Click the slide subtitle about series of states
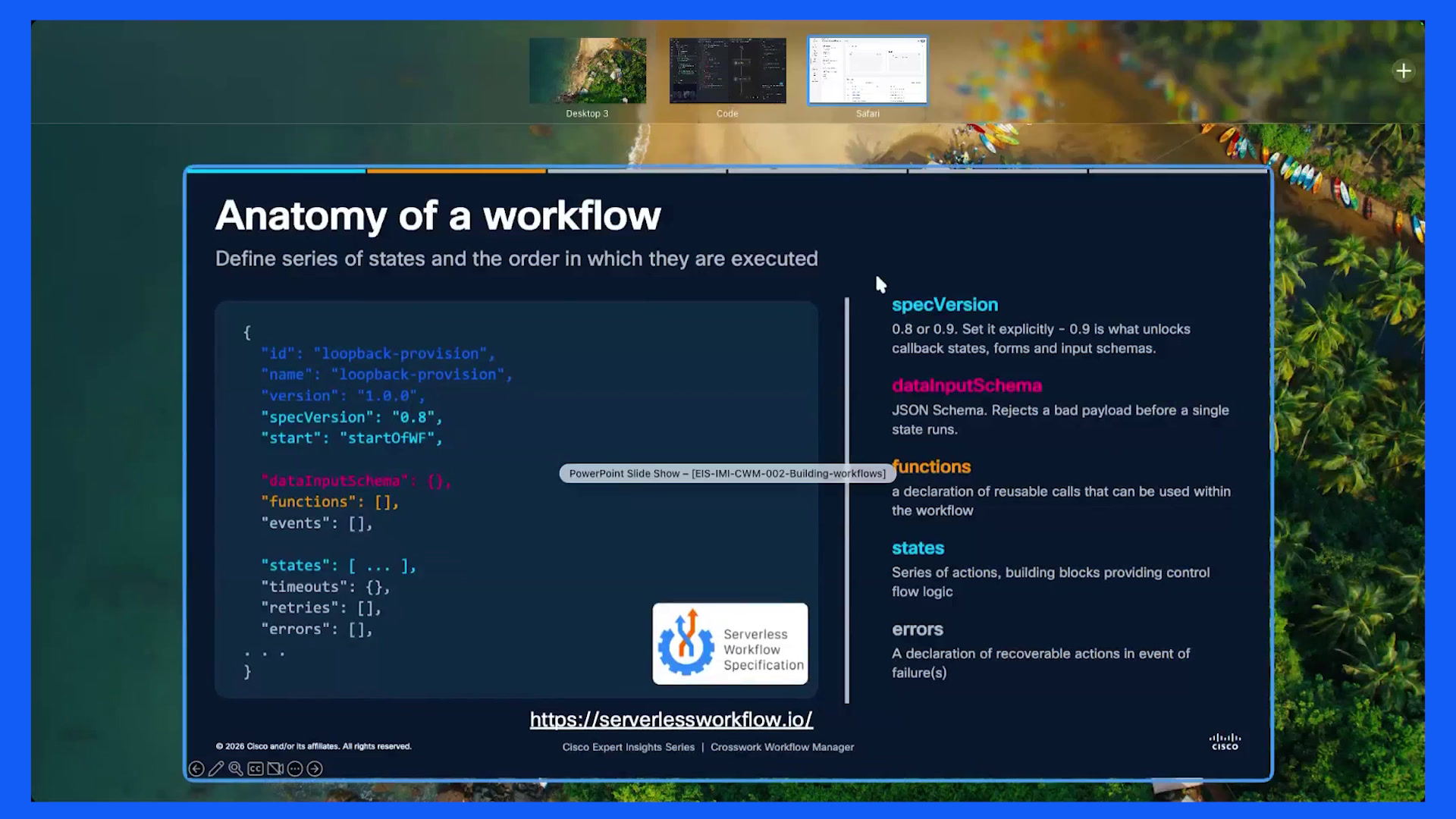Image resolution: width=1456 pixels, height=819 pixels. tap(516, 259)
